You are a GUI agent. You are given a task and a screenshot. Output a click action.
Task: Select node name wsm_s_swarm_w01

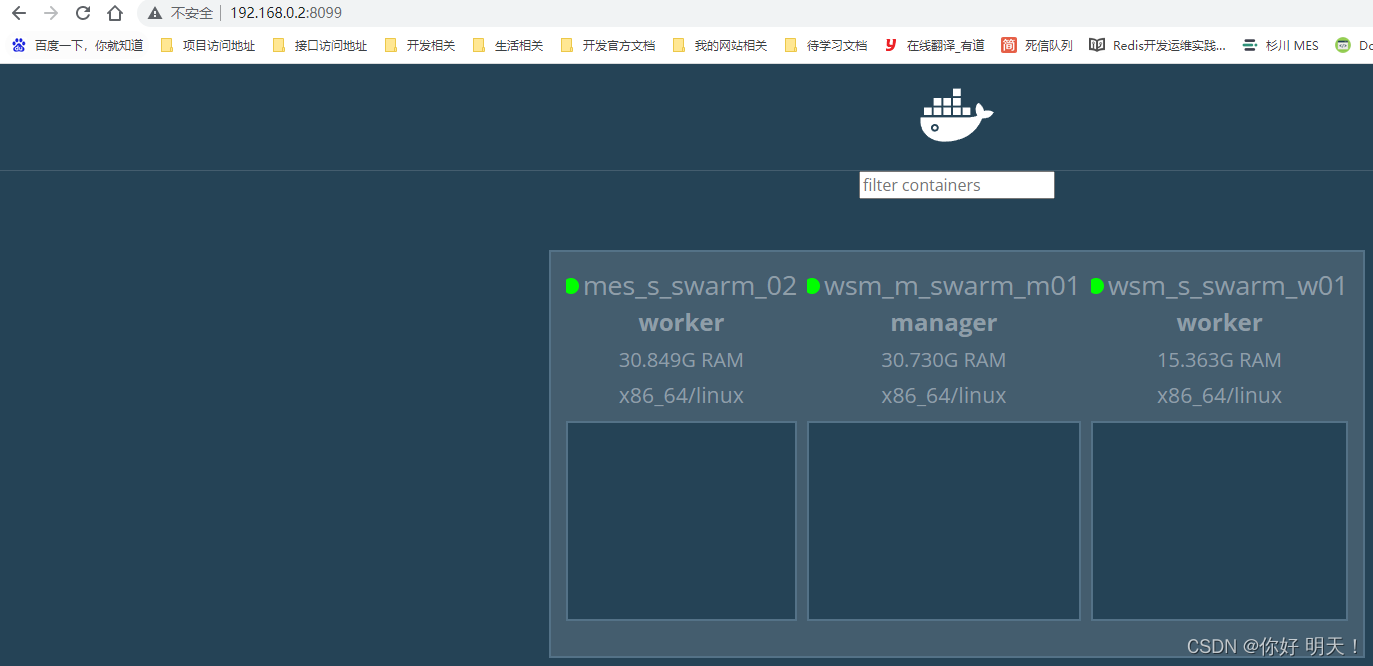pos(1228,286)
